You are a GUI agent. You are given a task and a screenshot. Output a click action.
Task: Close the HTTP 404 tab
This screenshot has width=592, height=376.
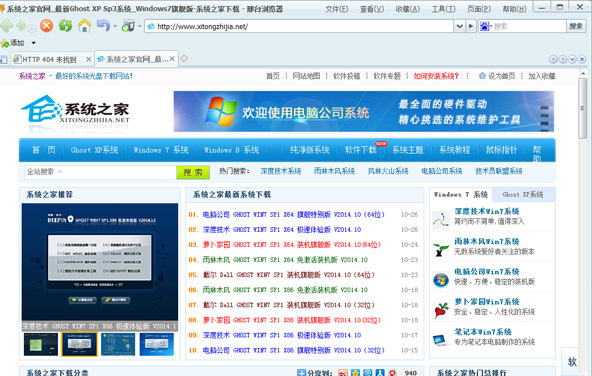(88, 59)
